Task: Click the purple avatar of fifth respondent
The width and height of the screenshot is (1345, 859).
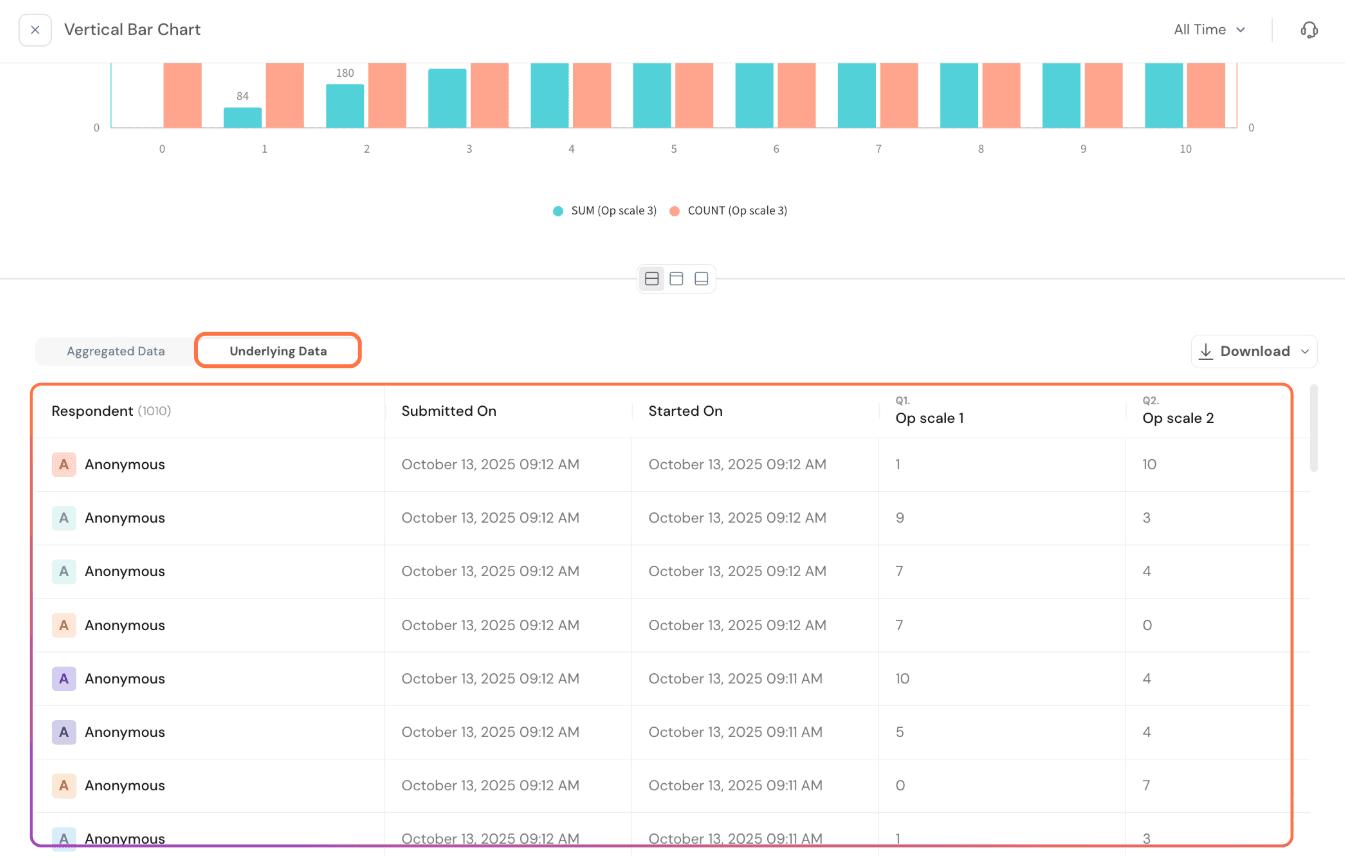Action: tap(63, 678)
